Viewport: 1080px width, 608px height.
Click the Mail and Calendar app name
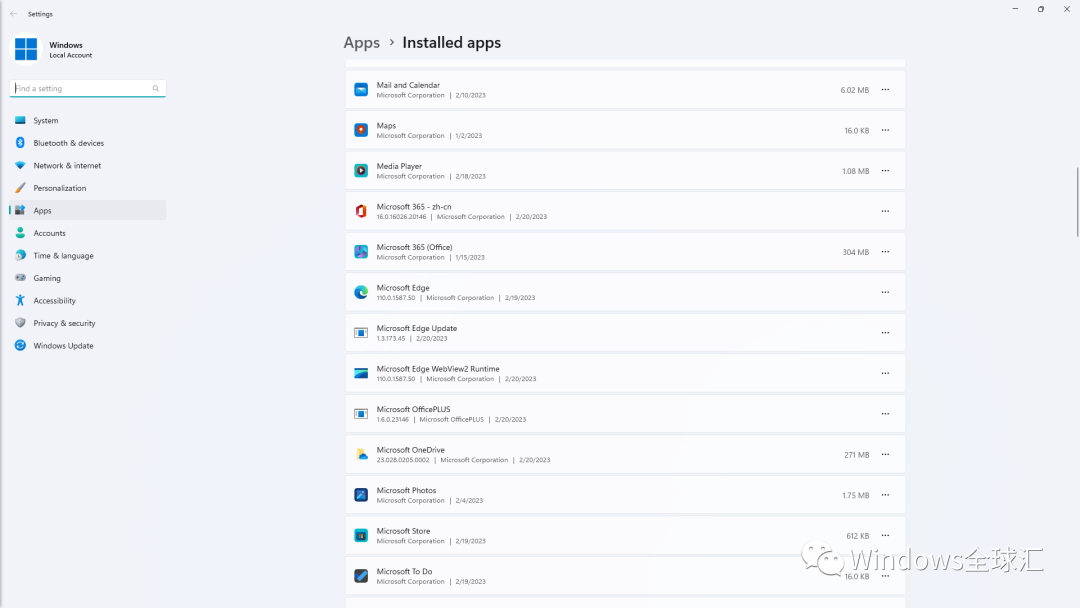[408, 85]
